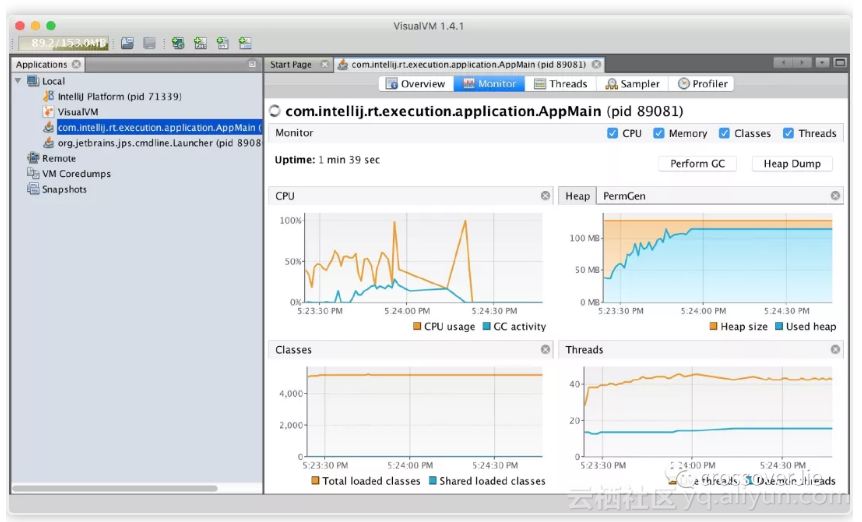Uncheck the Memory checkbox
The width and height of the screenshot is (862, 522).
pos(659,133)
